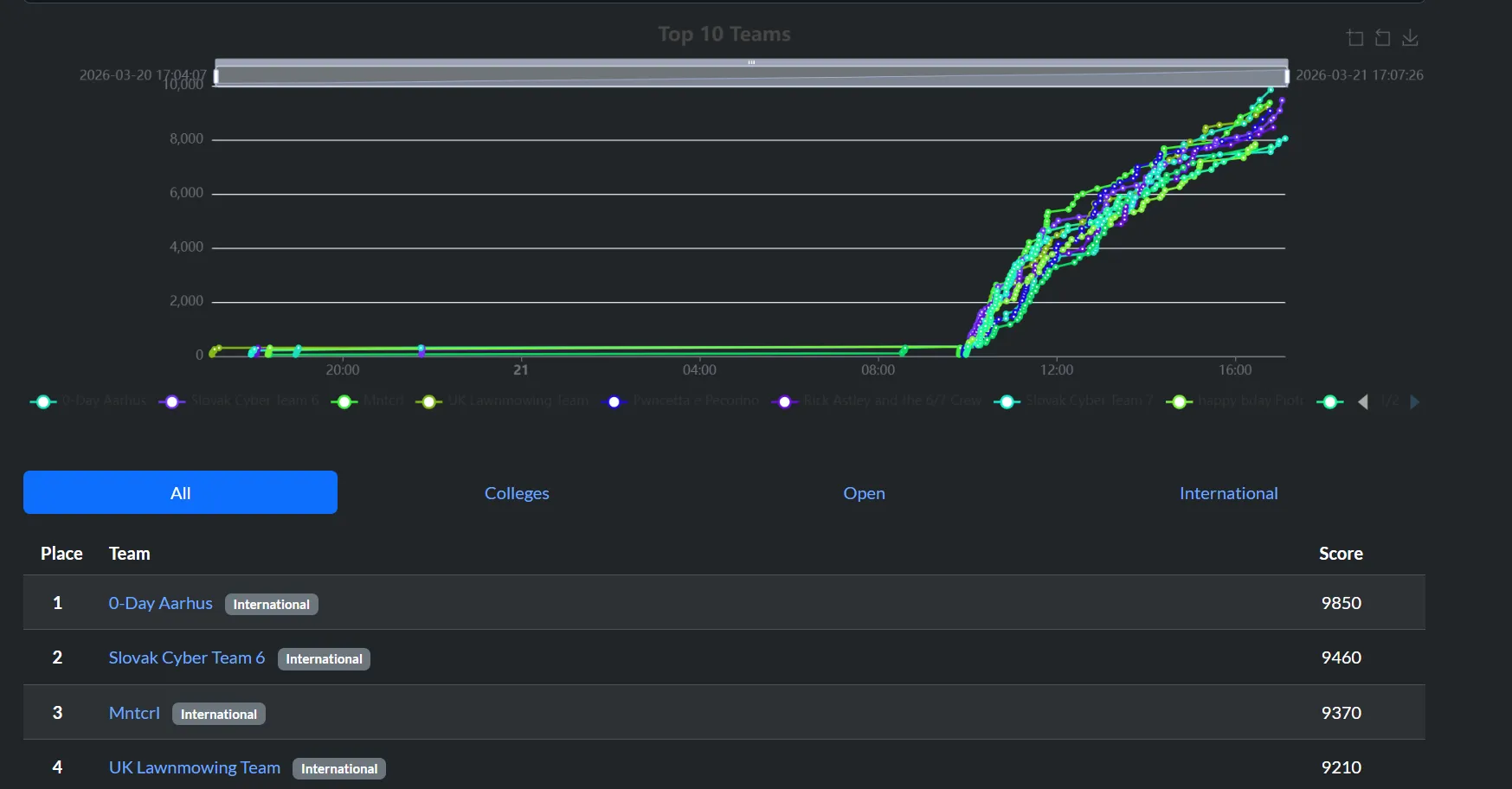Open the 0-Day Aarhus team page
This screenshot has width=1512, height=789.
click(160, 603)
